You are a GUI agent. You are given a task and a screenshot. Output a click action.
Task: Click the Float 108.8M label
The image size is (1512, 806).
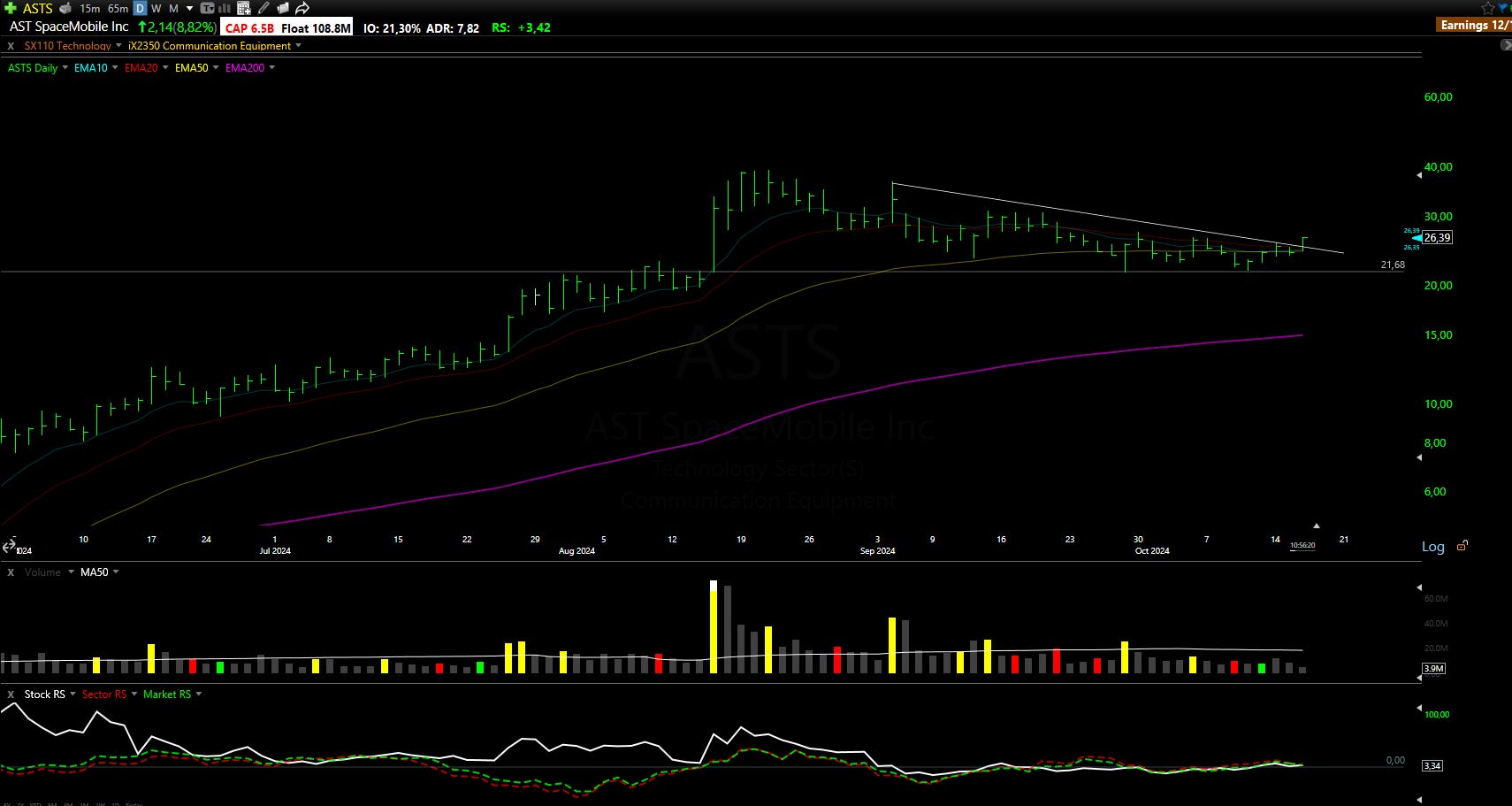click(x=316, y=27)
